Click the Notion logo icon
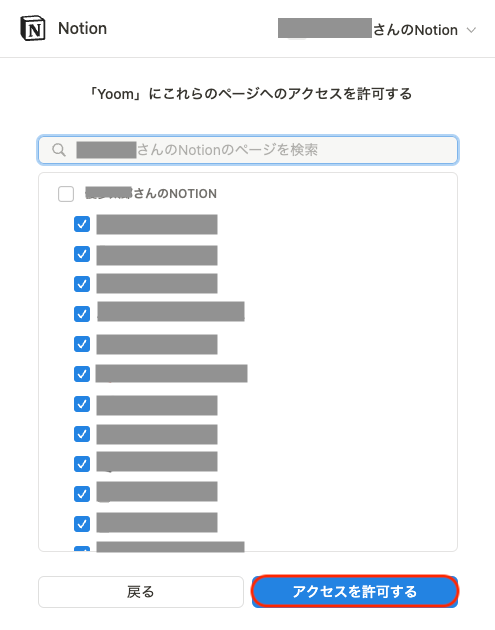495x630 pixels. coord(33,29)
